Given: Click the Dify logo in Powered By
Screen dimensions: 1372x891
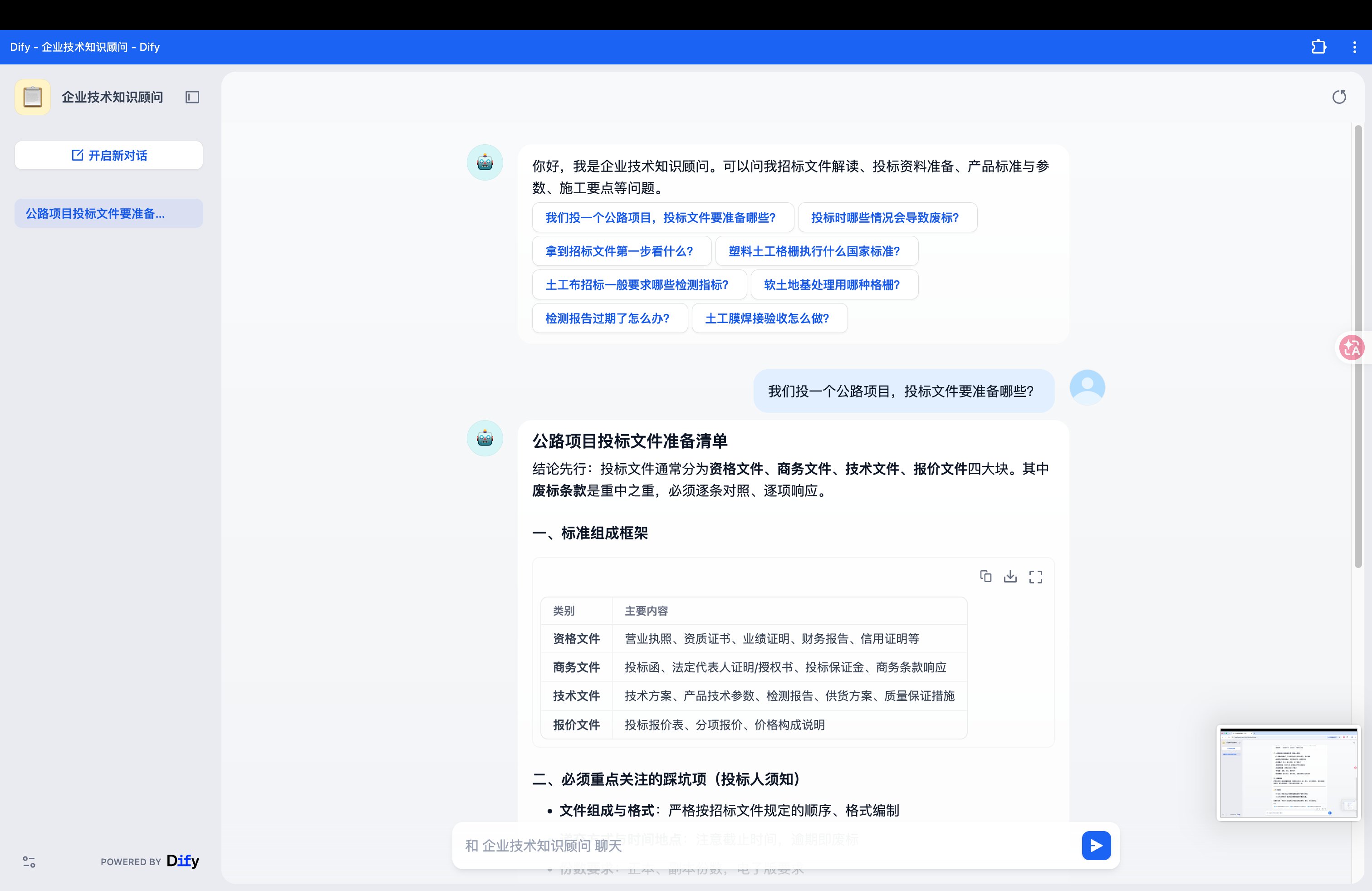Looking at the screenshot, I should [x=183, y=861].
